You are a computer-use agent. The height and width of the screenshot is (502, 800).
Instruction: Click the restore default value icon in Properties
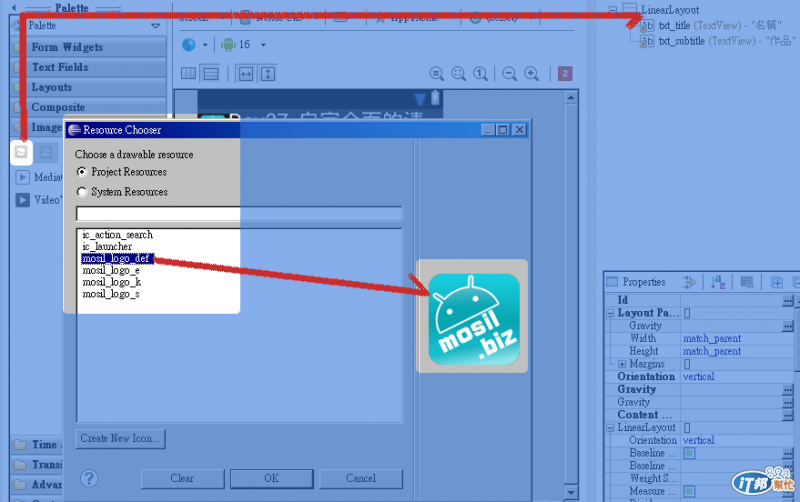747,282
